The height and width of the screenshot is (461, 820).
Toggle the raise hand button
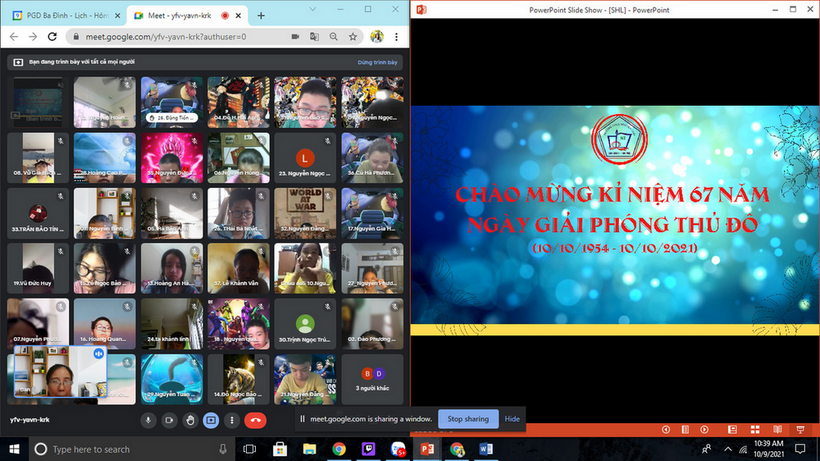(x=190, y=420)
